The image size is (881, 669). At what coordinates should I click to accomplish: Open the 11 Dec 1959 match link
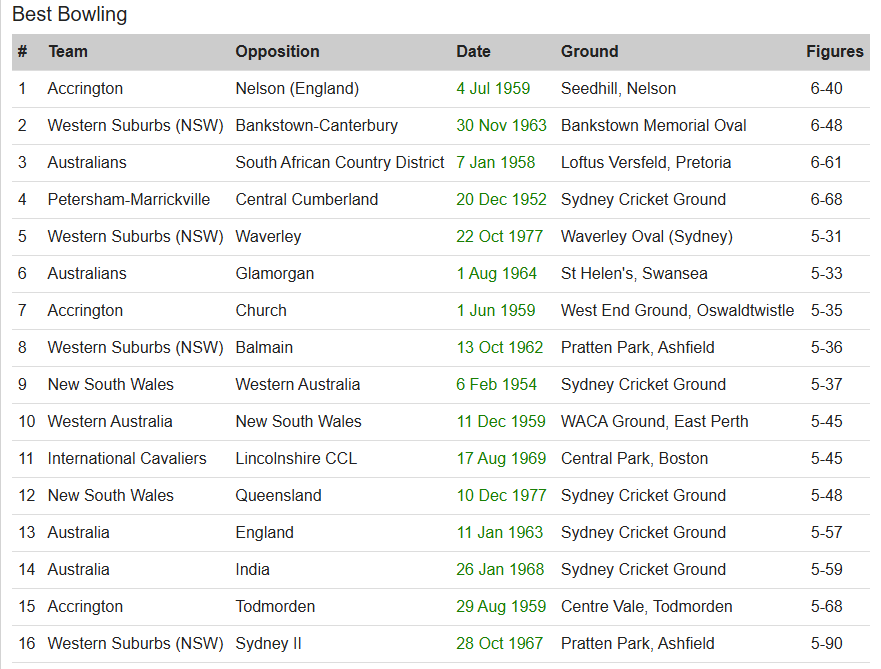[x=501, y=421]
